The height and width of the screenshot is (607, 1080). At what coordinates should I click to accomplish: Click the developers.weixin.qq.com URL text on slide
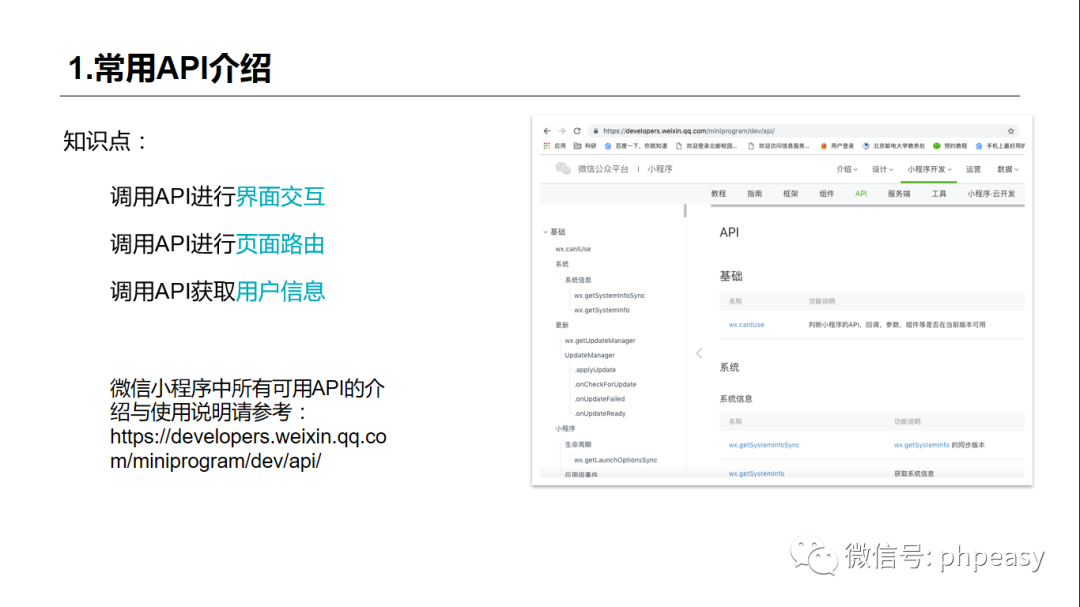(248, 449)
